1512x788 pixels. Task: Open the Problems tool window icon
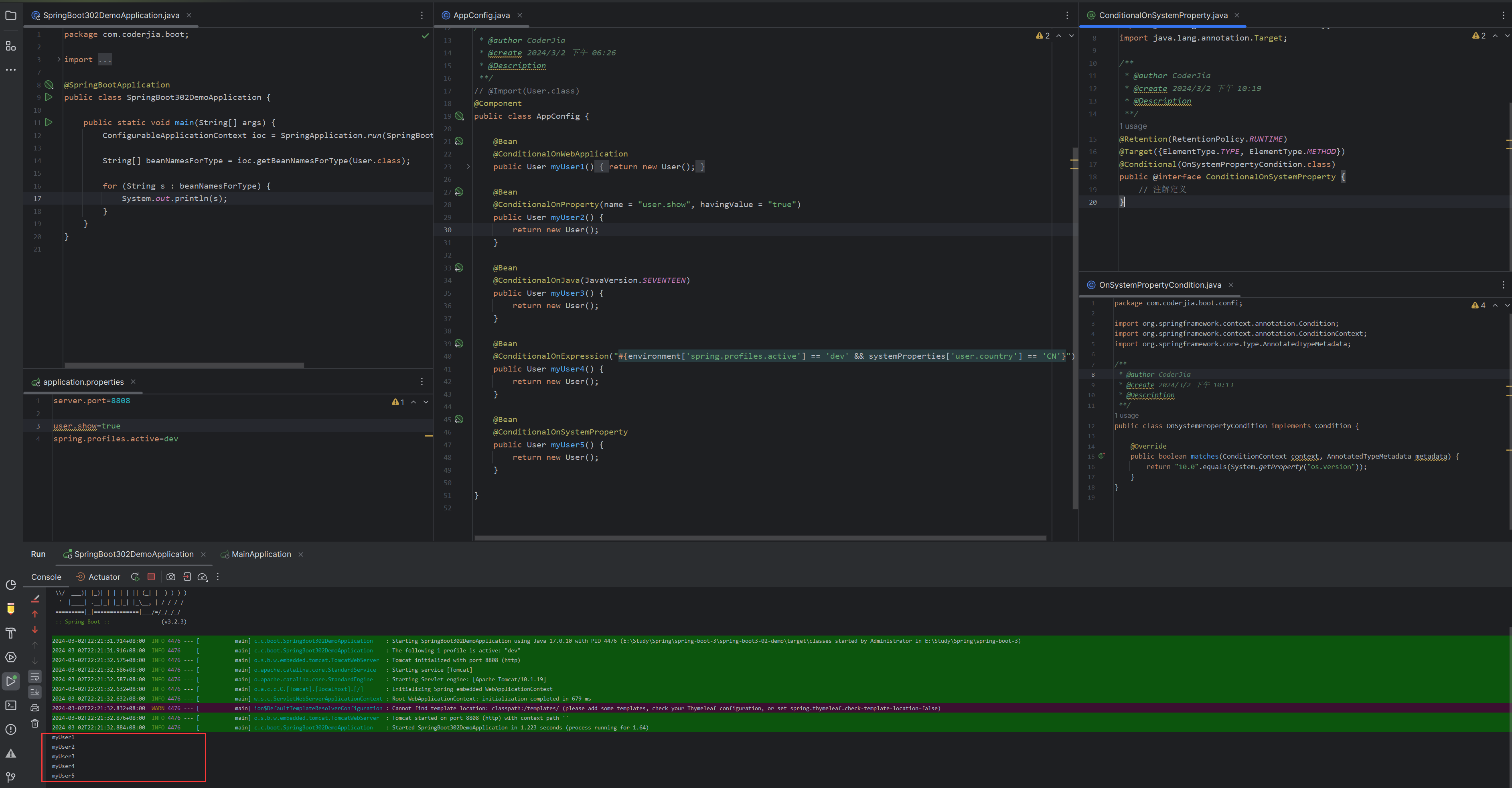click(x=10, y=729)
